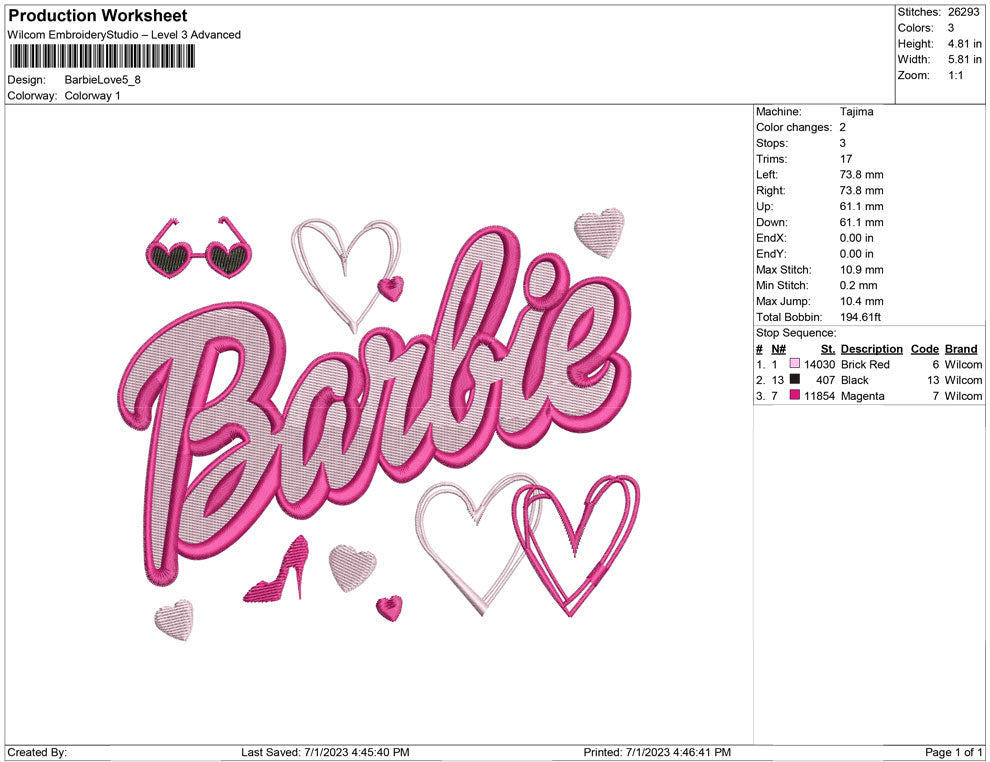Click the Brick Red color swatch

795,364
